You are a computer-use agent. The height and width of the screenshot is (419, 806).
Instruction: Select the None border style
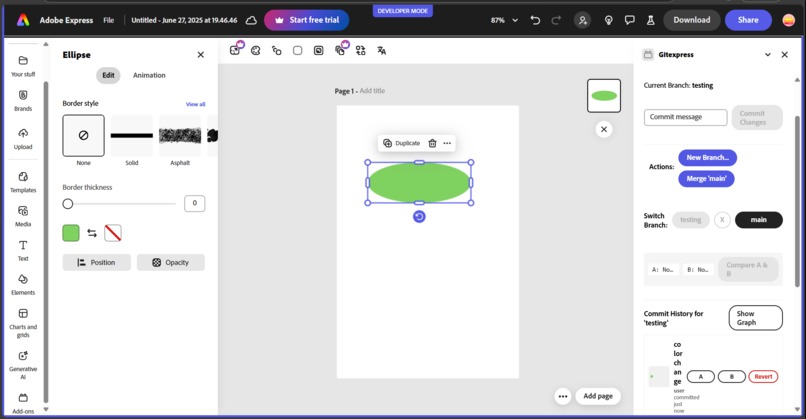[83, 135]
